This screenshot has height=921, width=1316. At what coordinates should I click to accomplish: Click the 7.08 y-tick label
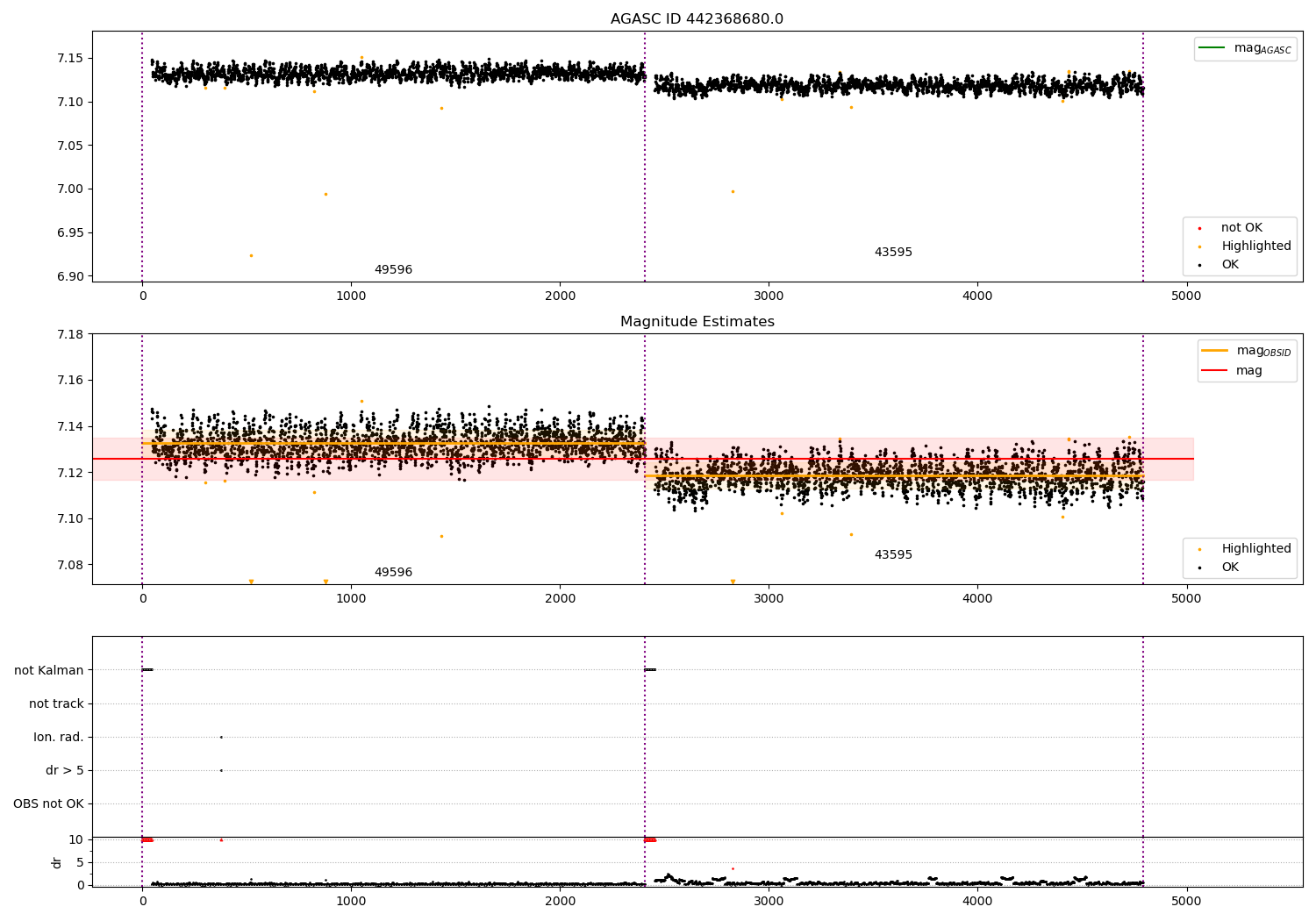pyautogui.click(x=70, y=565)
